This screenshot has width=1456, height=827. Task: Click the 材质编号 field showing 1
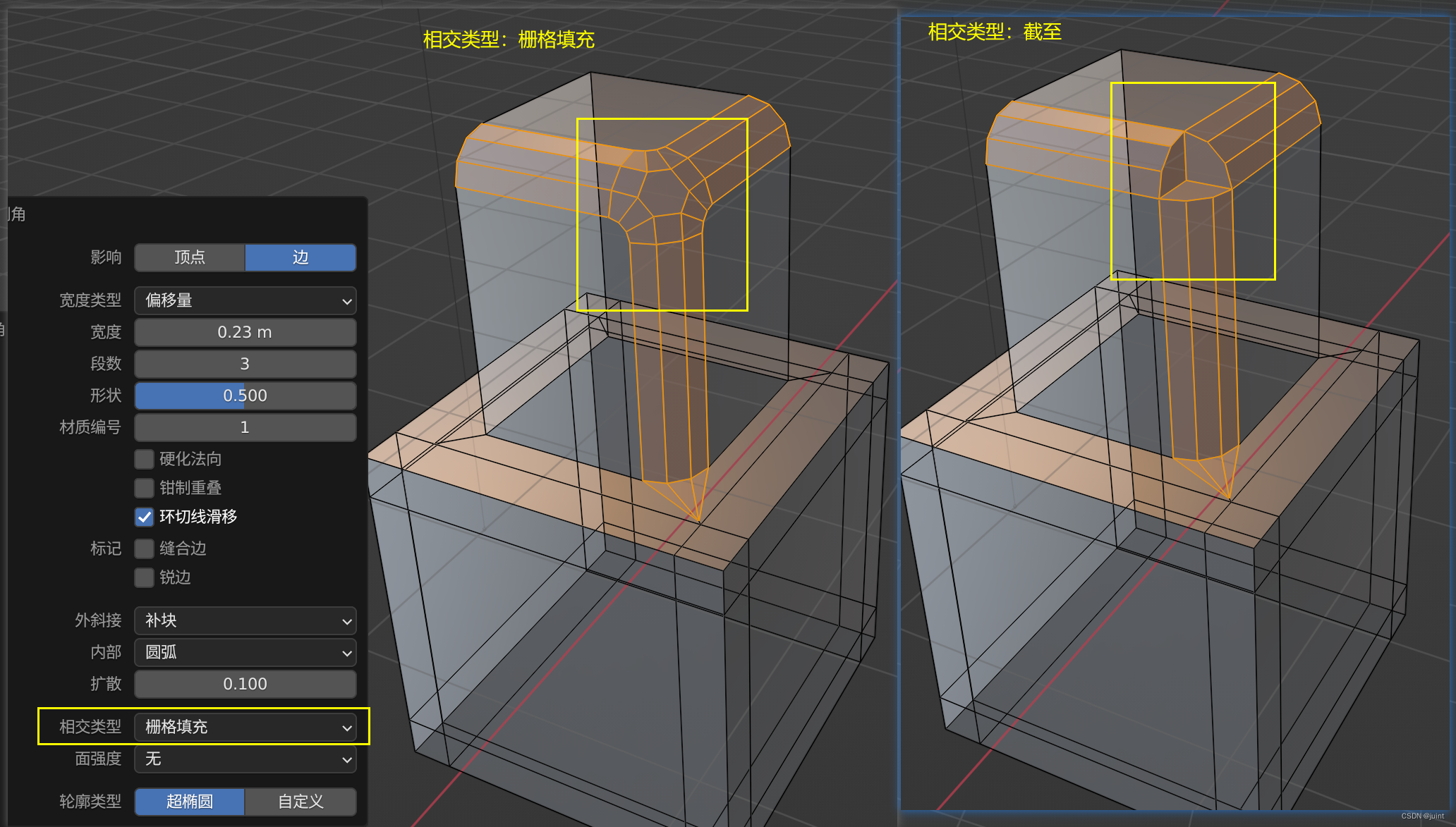point(245,427)
